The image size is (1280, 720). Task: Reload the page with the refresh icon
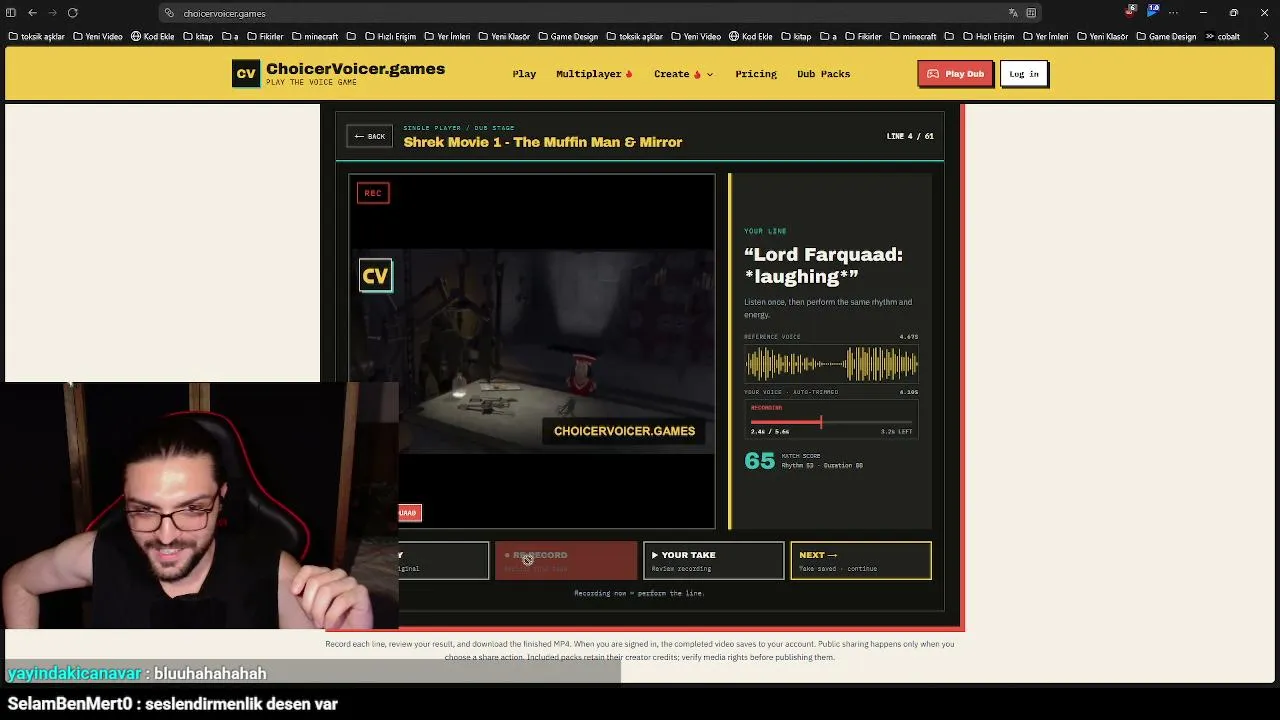pyautogui.click(x=73, y=13)
